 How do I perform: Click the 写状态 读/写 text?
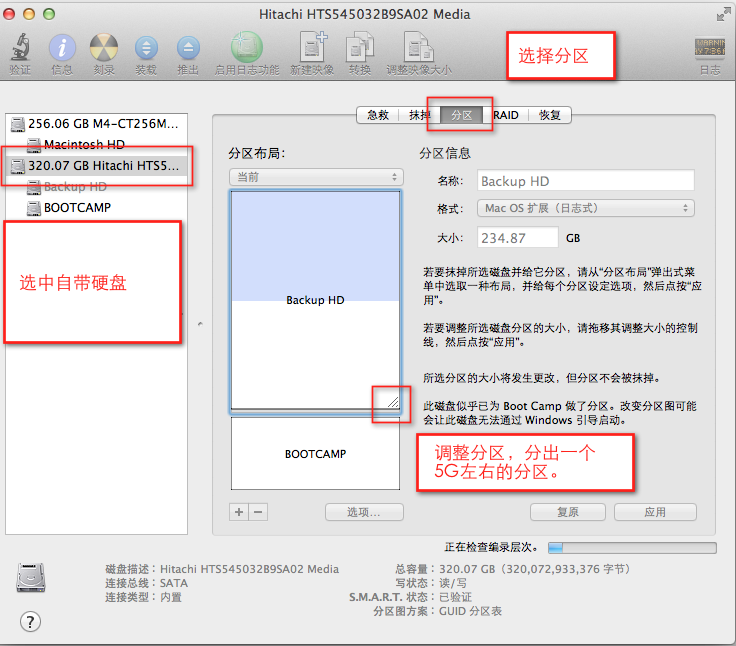click(431, 583)
